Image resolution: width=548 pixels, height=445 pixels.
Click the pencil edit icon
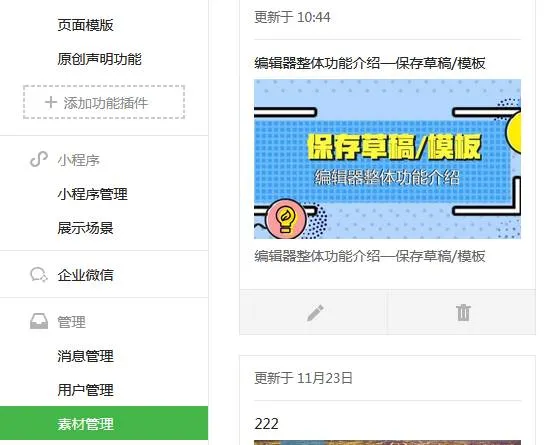tap(315, 313)
